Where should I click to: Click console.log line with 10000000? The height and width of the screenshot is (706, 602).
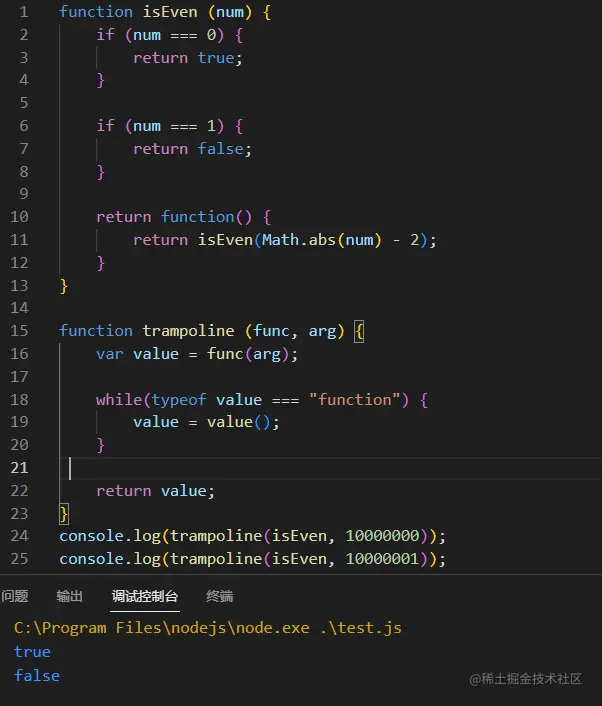pyautogui.click(x=252, y=535)
